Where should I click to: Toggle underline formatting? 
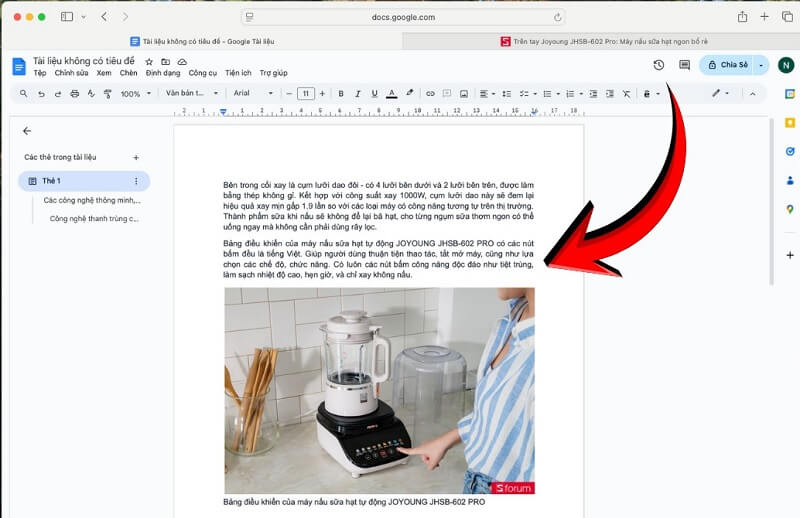374,94
